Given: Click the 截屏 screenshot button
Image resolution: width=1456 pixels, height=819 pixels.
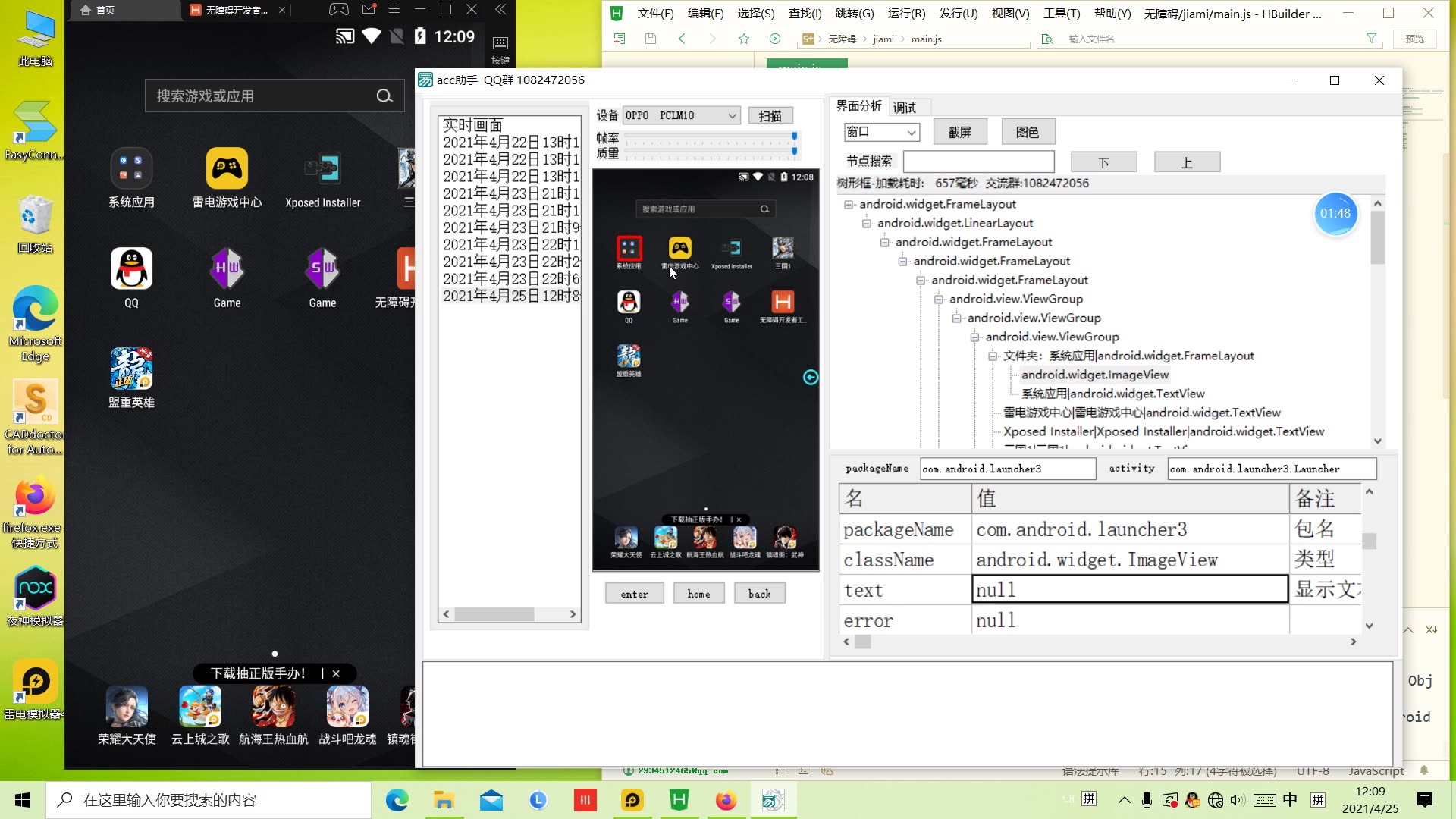Looking at the screenshot, I should [960, 132].
